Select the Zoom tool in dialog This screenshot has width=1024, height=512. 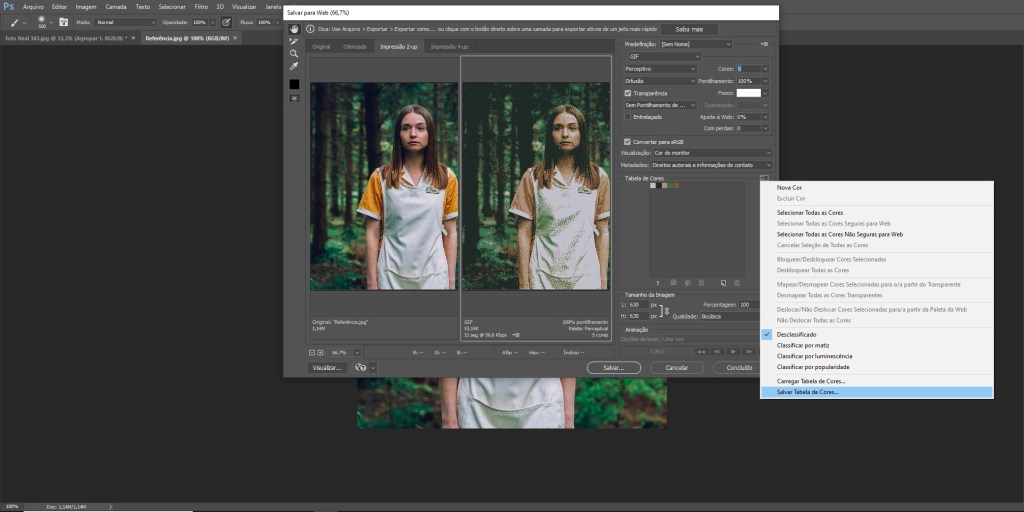(x=294, y=53)
